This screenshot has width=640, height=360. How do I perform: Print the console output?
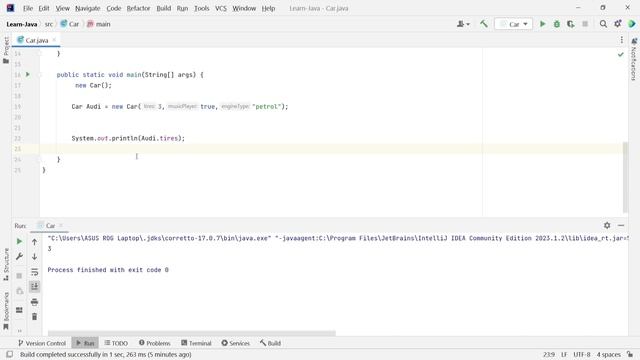point(34,302)
